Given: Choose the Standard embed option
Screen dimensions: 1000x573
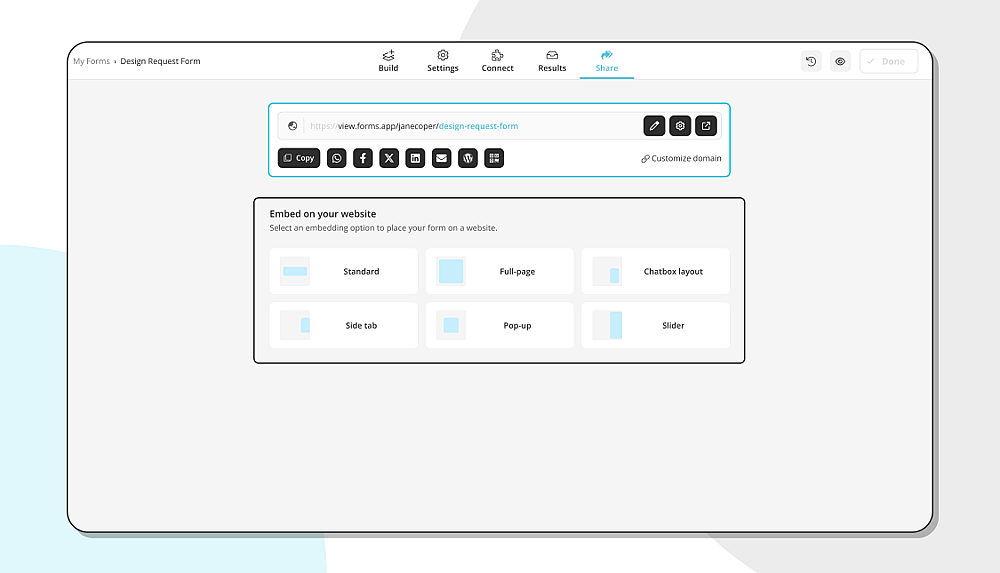Looking at the screenshot, I should click(x=344, y=271).
